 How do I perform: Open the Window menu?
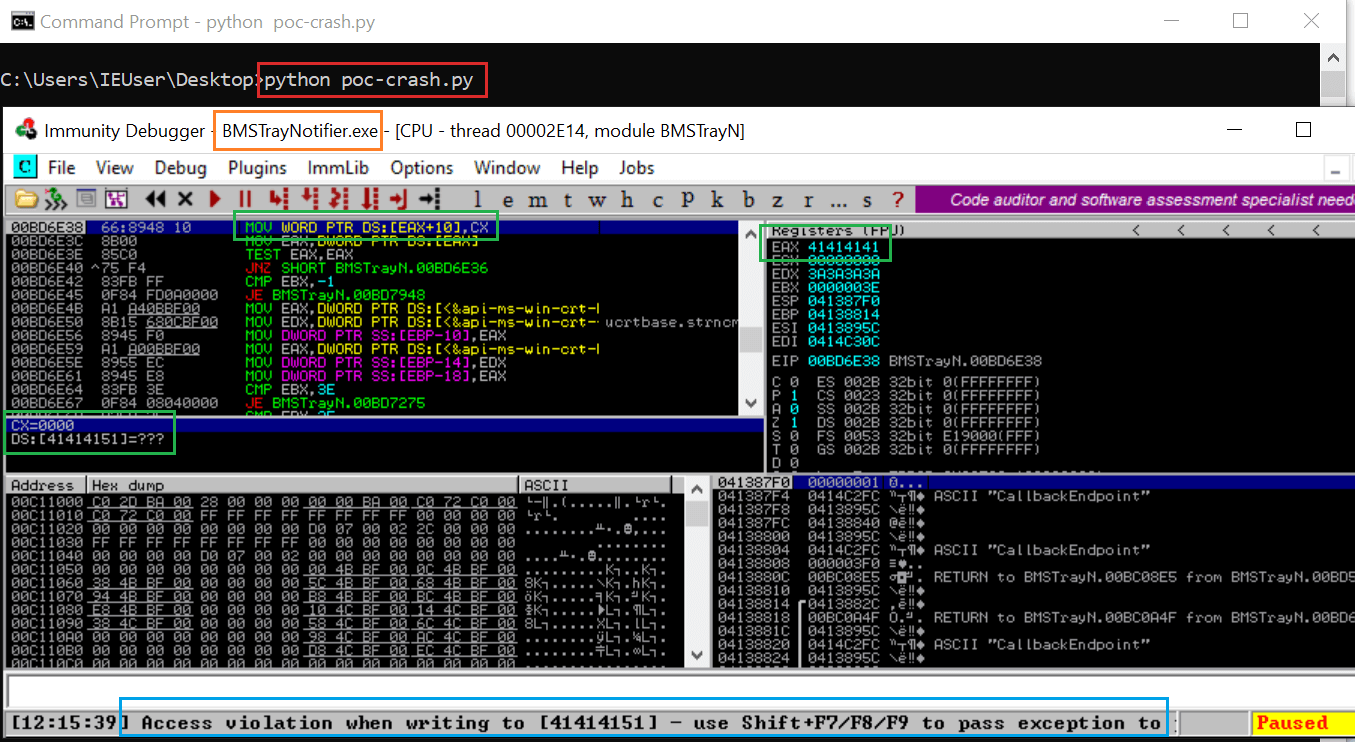(x=507, y=168)
